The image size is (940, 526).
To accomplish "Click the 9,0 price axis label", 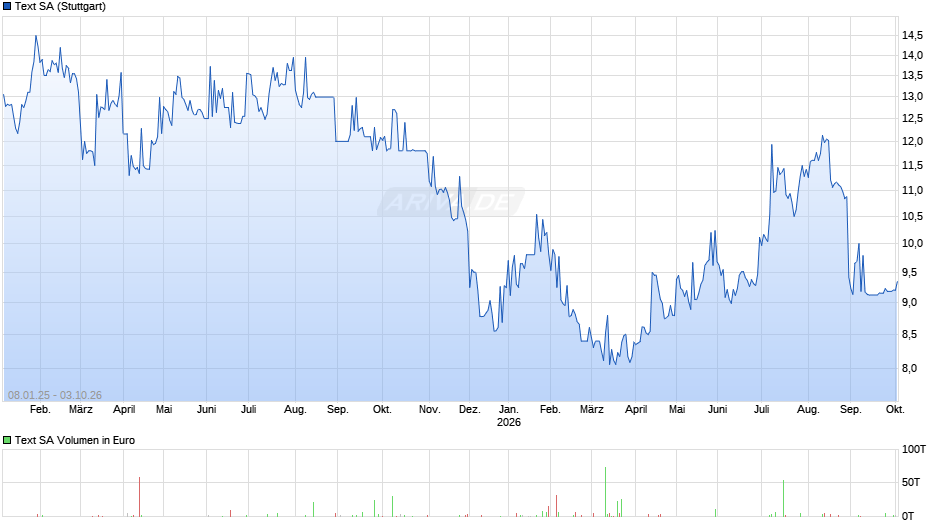I will [909, 302].
